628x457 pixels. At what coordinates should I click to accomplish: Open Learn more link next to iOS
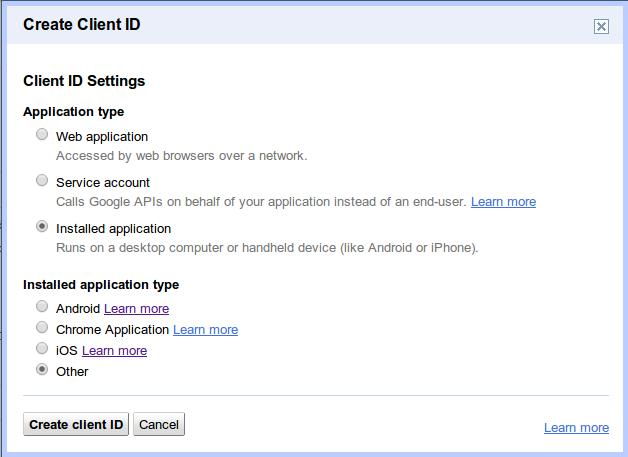coord(114,351)
